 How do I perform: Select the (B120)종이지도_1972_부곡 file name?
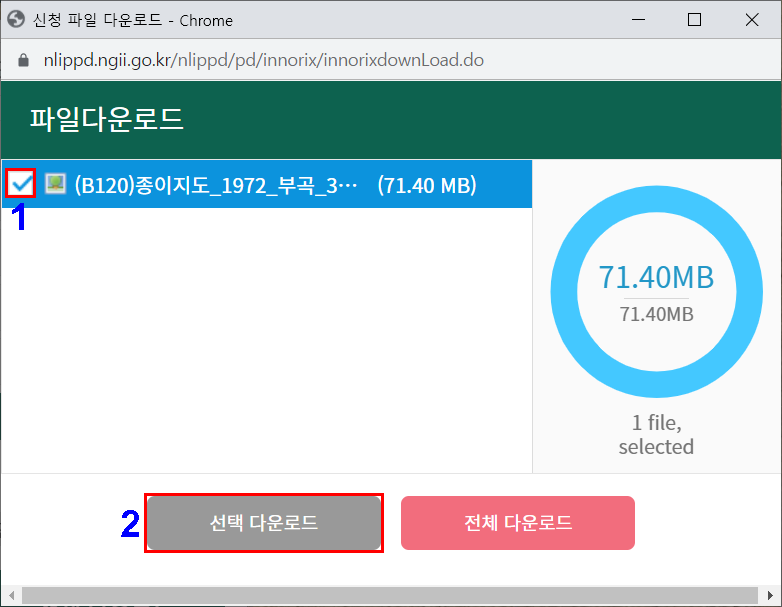click(216, 185)
